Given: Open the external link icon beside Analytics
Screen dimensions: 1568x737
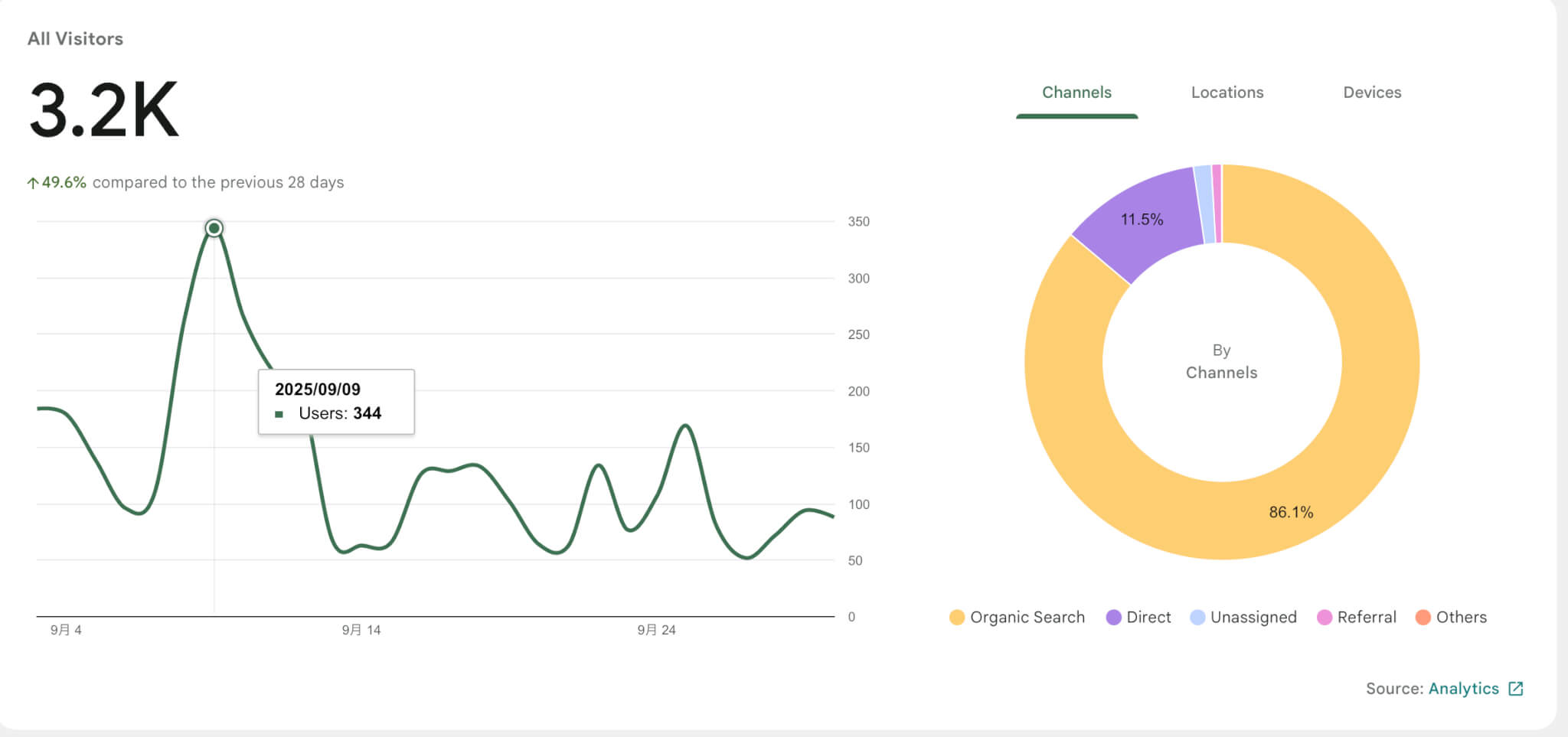Looking at the screenshot, I should [x=1515, y=689].
